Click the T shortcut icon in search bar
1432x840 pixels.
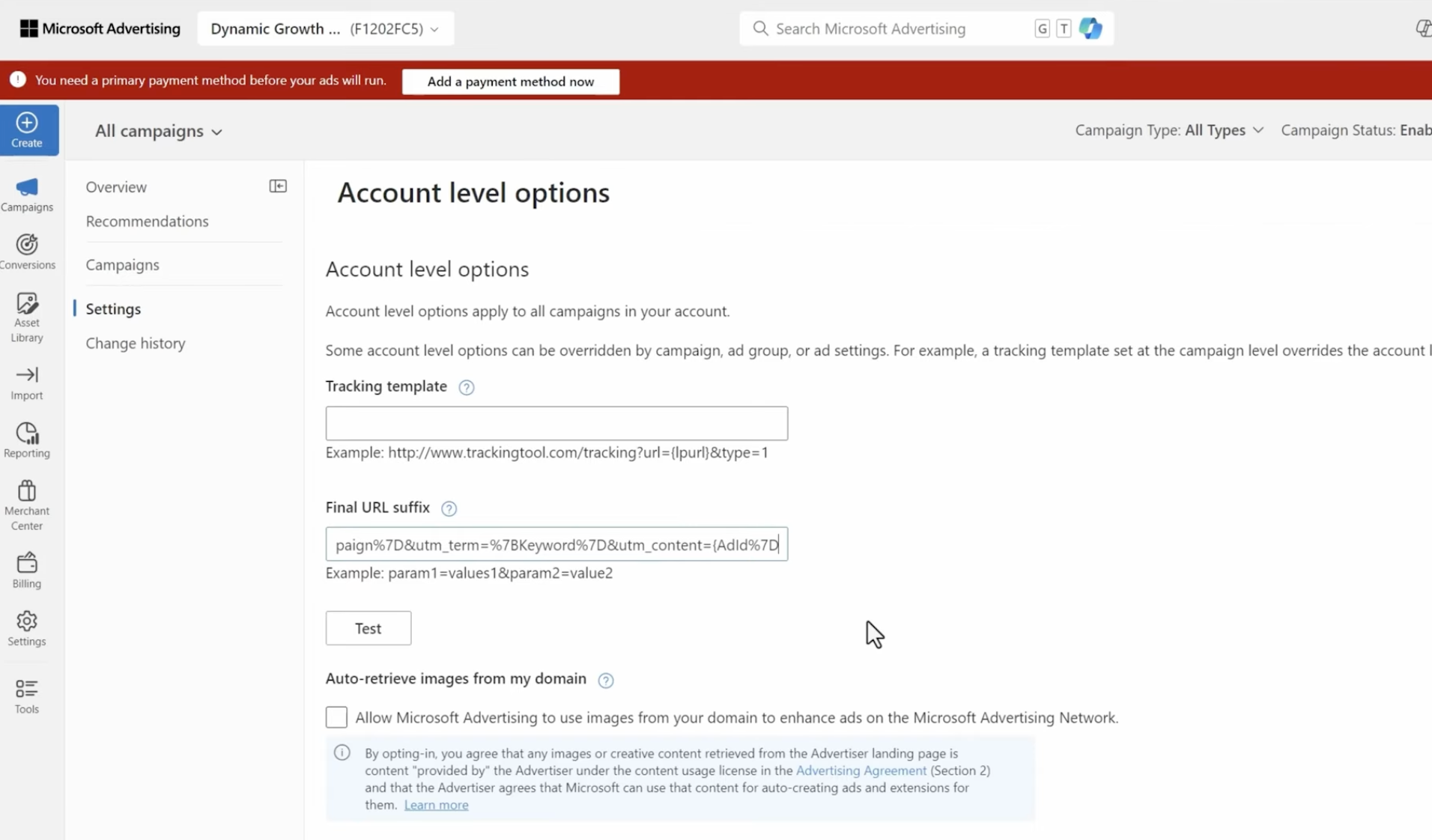coord(1064,28)
